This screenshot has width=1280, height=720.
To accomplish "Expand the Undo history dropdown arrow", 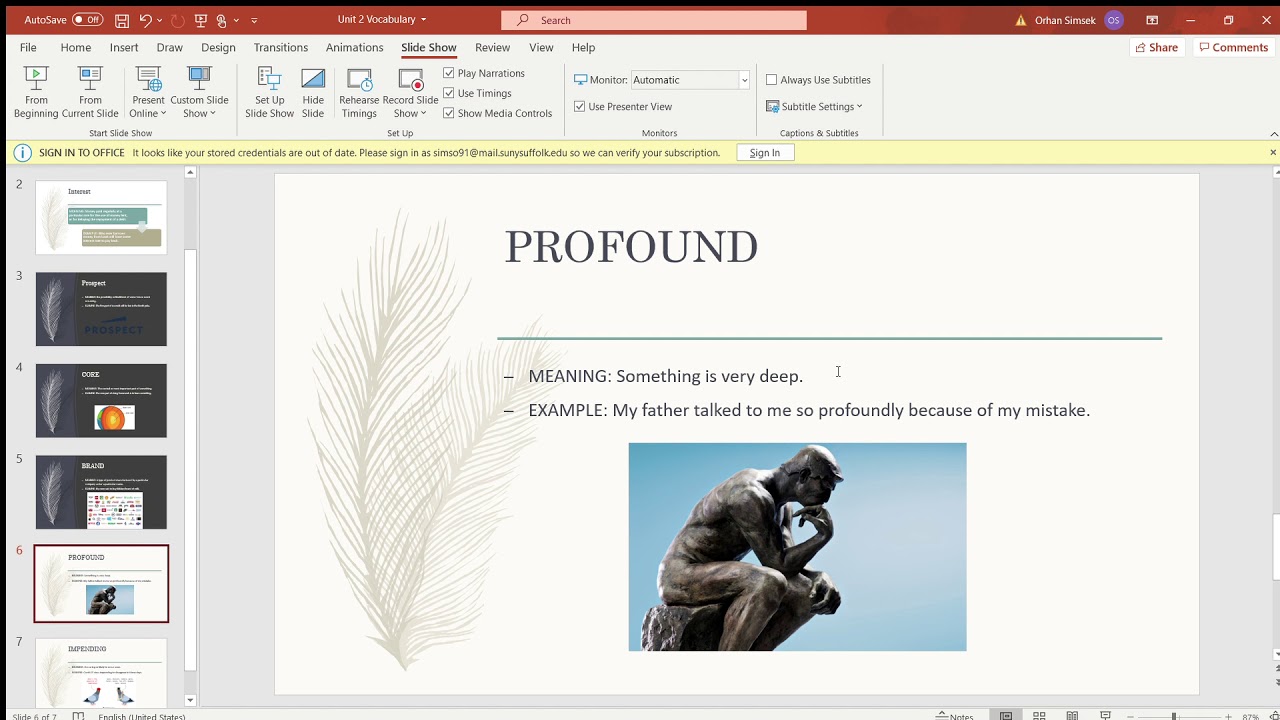I will [x=160, y=20].
